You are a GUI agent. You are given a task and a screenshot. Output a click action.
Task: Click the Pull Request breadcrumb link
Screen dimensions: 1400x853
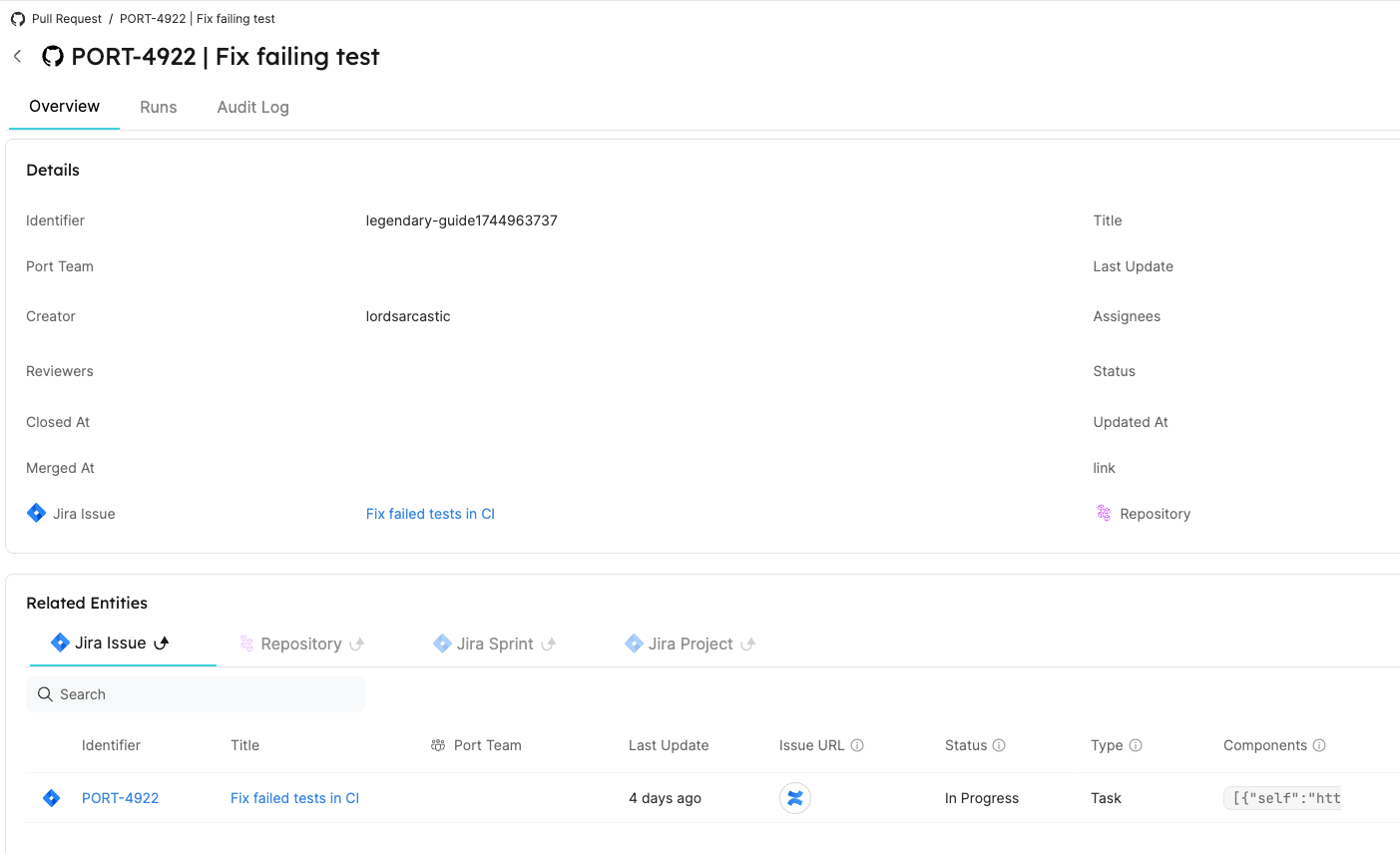tap(67, 19)
